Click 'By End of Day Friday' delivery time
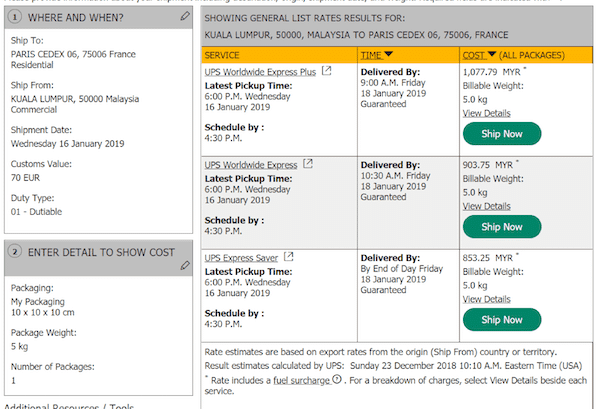The height and width of the screenshot is (409, 600). tap(401, 269)
